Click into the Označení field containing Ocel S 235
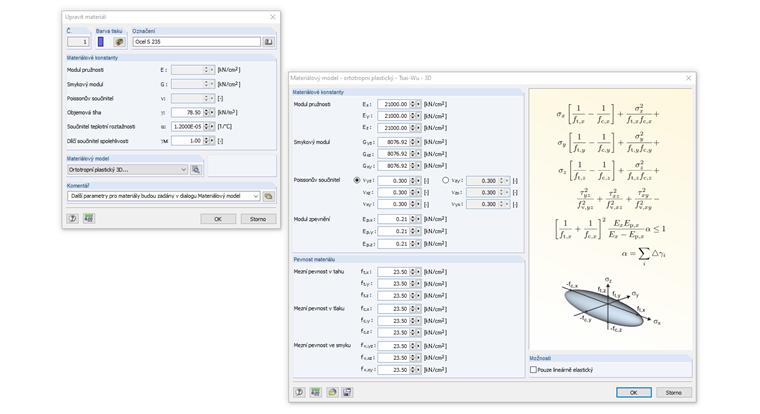 pos(196,42)
